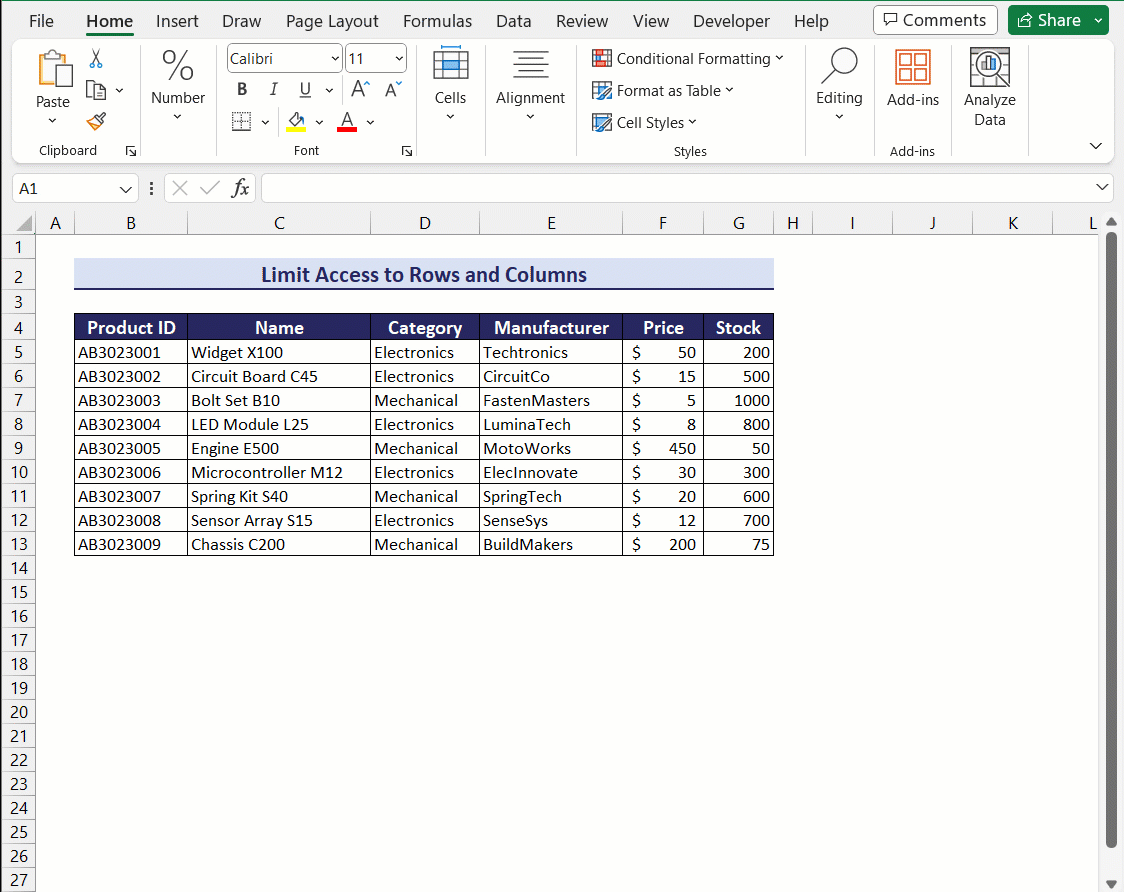This screenshot has width=1124, height=892.
Task: Expand the formula bar chevron
Action: pyautogui.click(x=1102, y=188)
